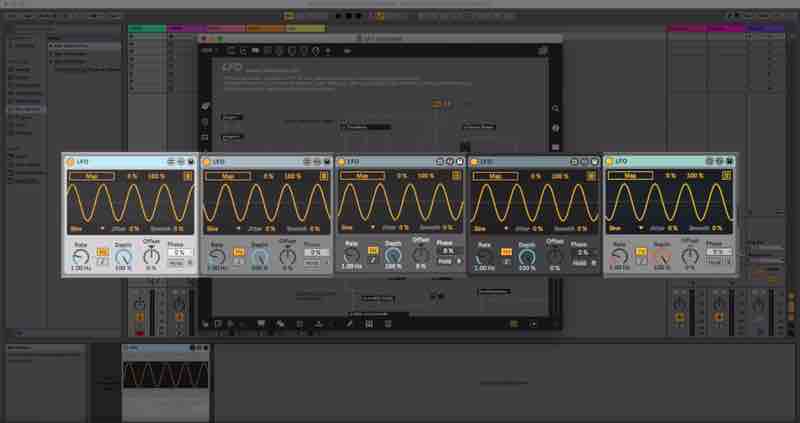
Task: Click Depth knob in fourth dark LFO panel
Action: 527,257
